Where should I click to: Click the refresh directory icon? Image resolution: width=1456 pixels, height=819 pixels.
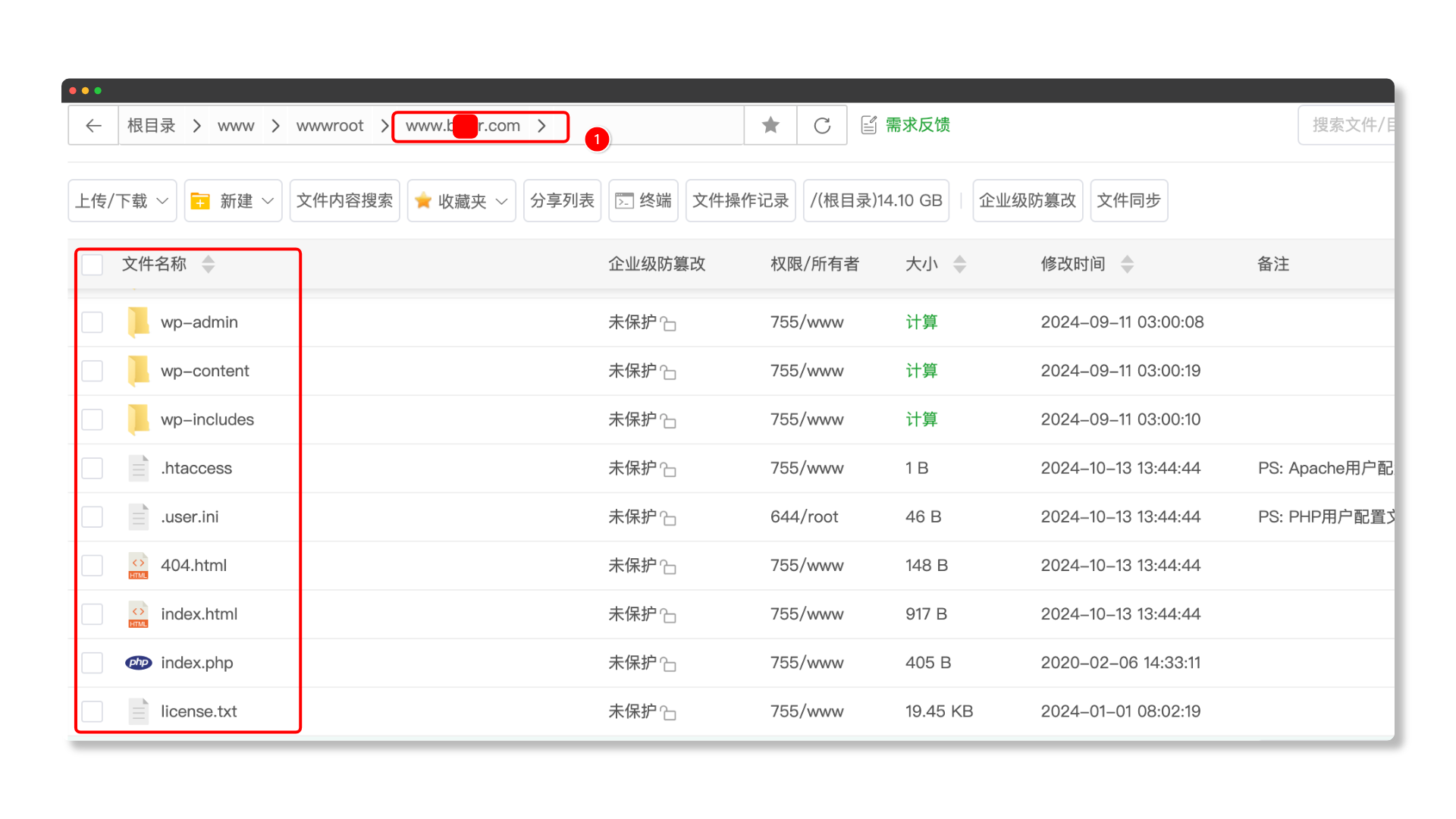tap(822, 125)
